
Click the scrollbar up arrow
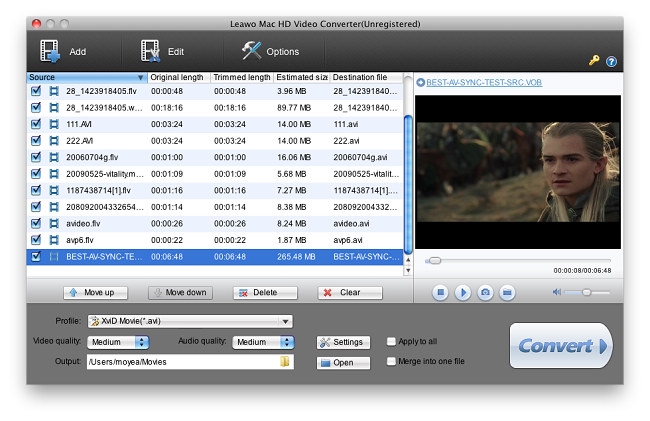pos(408,260)
